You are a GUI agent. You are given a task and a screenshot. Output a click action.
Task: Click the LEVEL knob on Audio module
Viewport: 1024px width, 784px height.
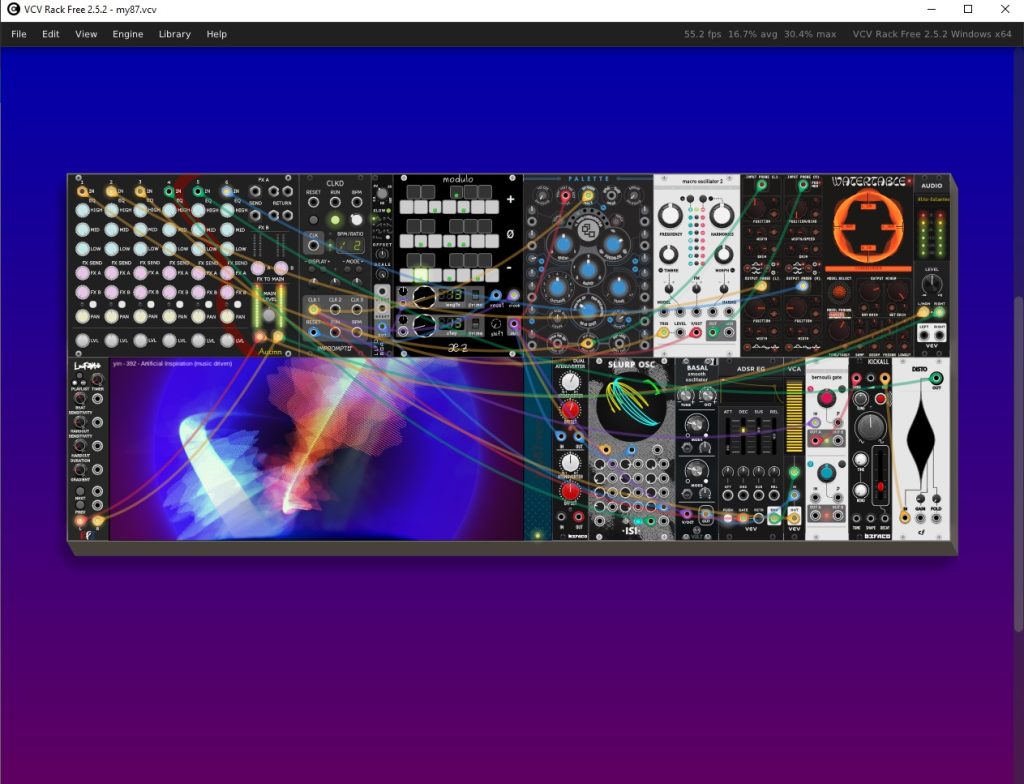point(932,284)
